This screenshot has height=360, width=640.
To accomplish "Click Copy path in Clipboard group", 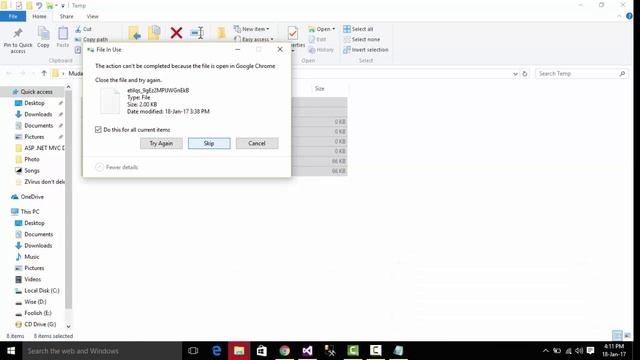I will 91,39.
